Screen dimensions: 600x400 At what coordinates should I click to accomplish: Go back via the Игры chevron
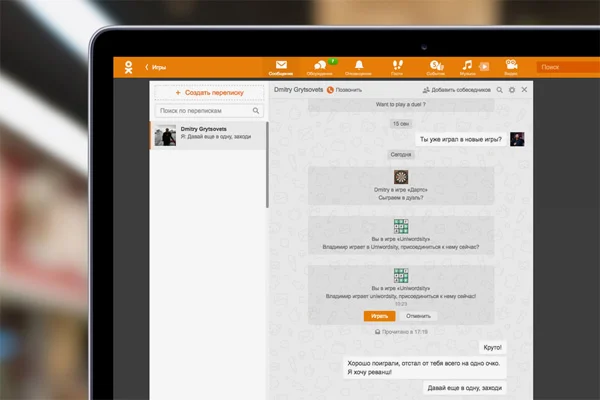click(155, 67)
